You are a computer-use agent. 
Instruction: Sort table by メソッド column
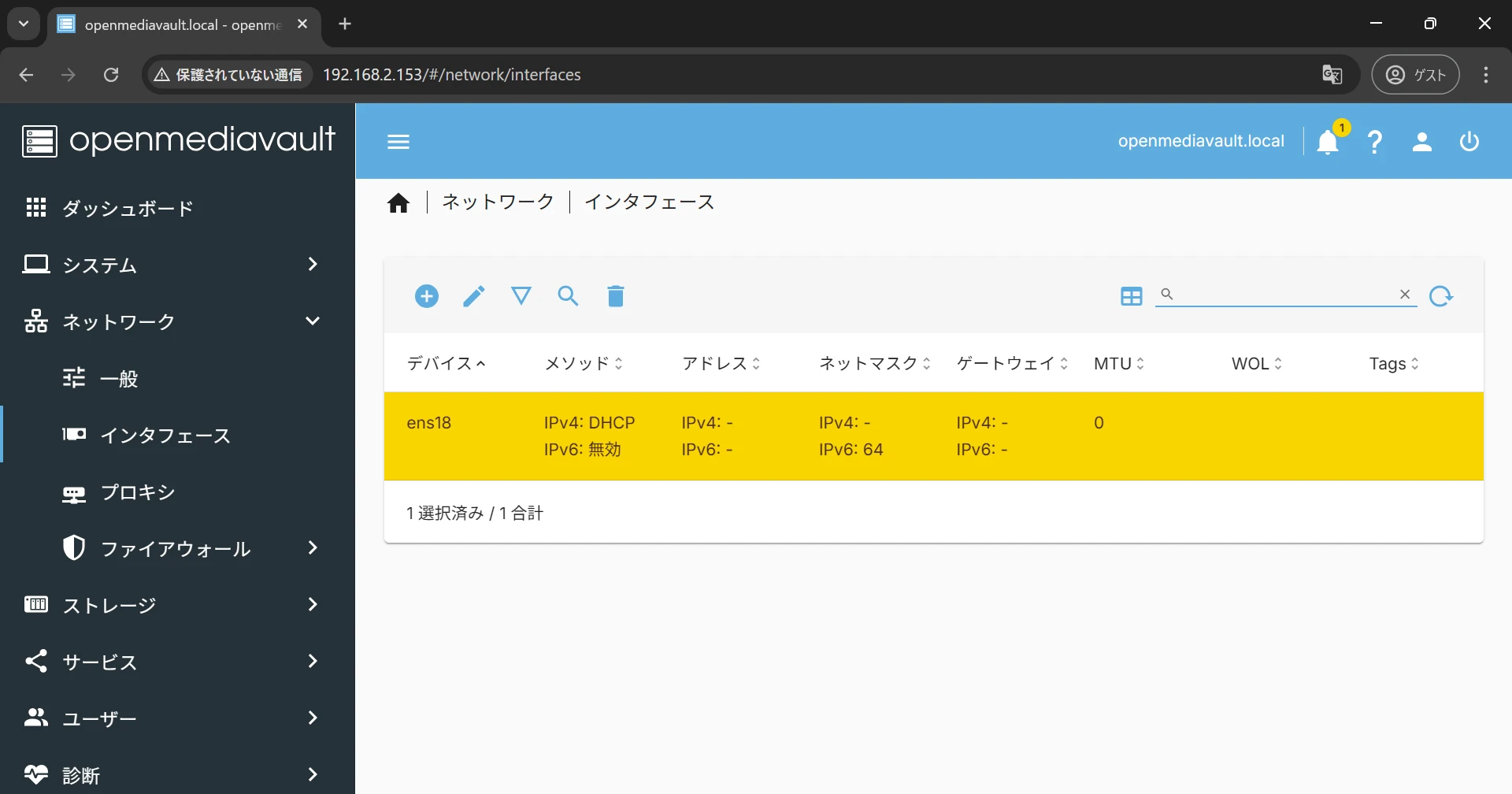pos(584,363)
